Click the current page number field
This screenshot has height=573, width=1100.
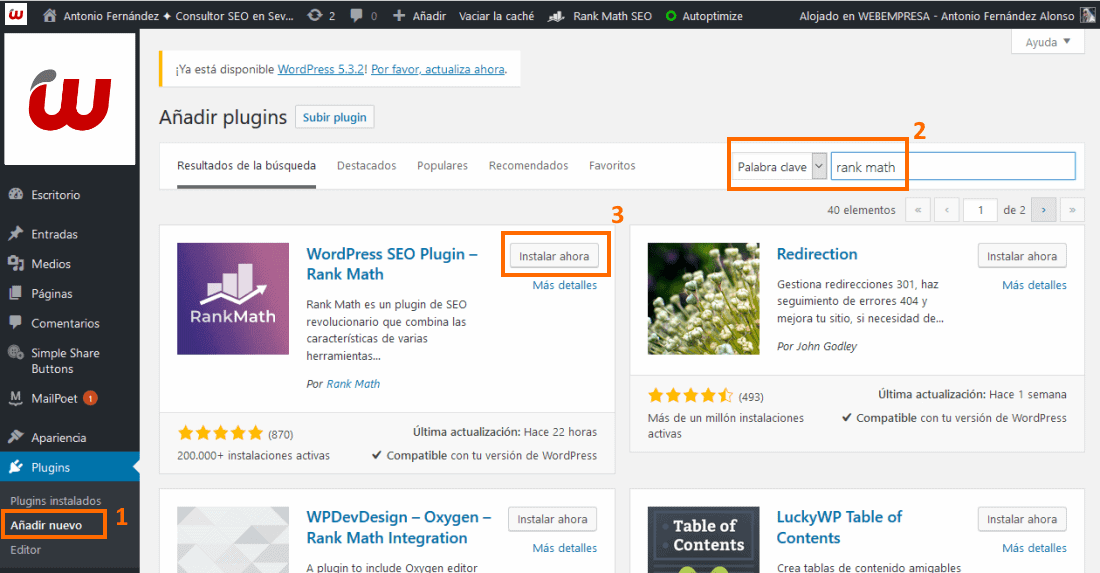tap(980, 210)
